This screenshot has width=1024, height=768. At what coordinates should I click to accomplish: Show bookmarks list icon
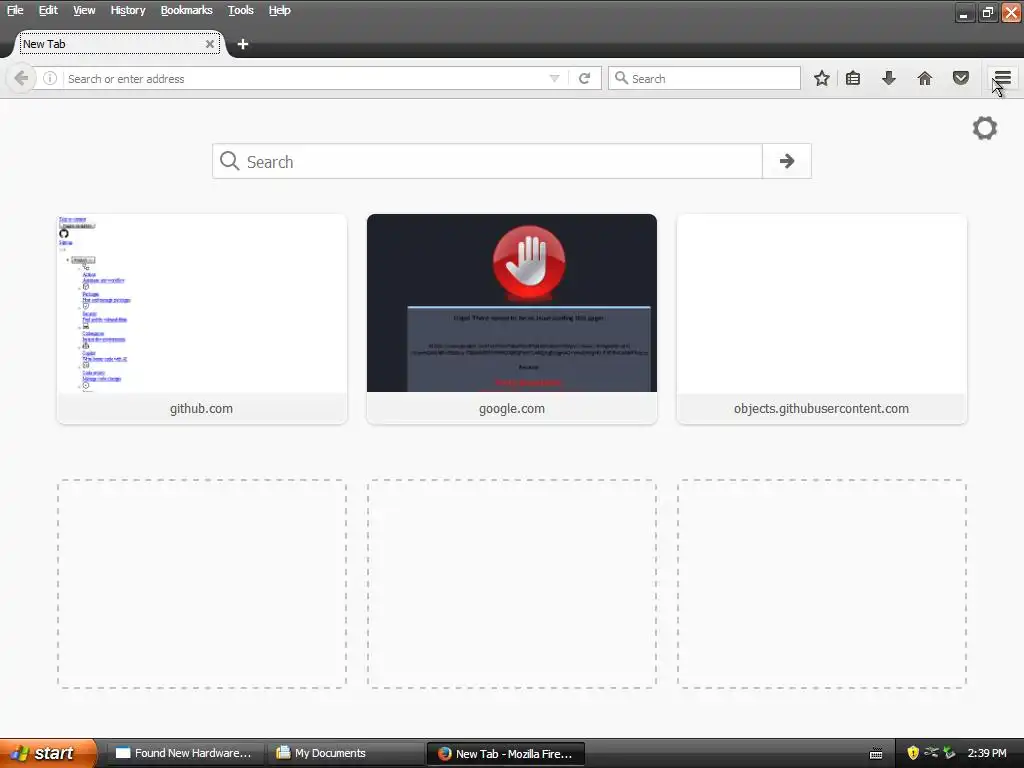(853, 78)
